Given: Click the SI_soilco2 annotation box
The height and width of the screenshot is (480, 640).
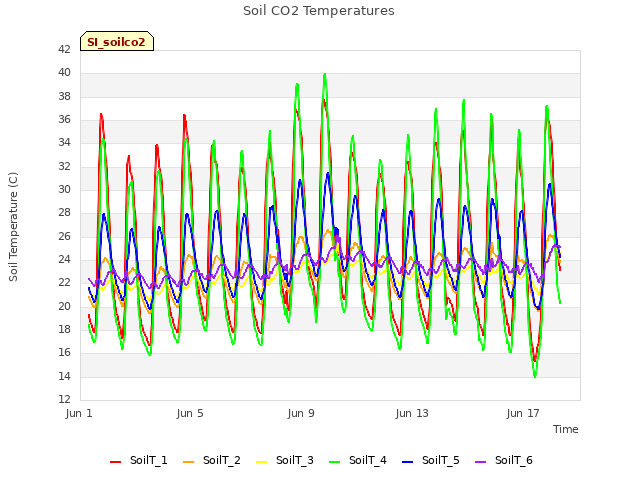Looking at the screenshot, I should 117,41.
